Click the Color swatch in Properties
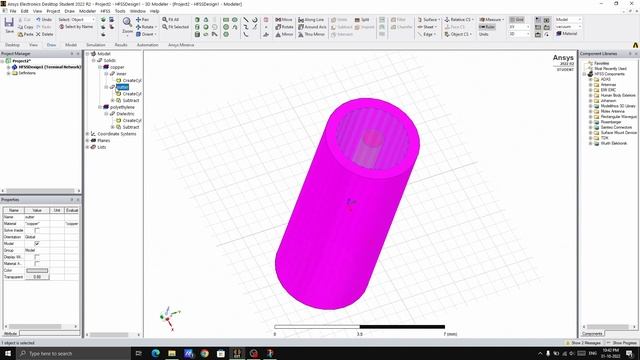The height and width of the screenshot is (360, 640). (37, 271)
